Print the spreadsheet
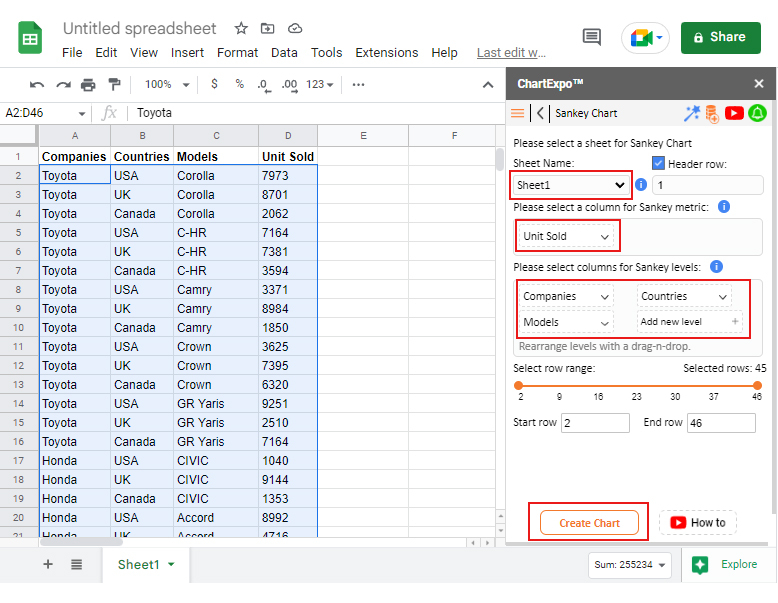778x603 pixels. (88, 85)
